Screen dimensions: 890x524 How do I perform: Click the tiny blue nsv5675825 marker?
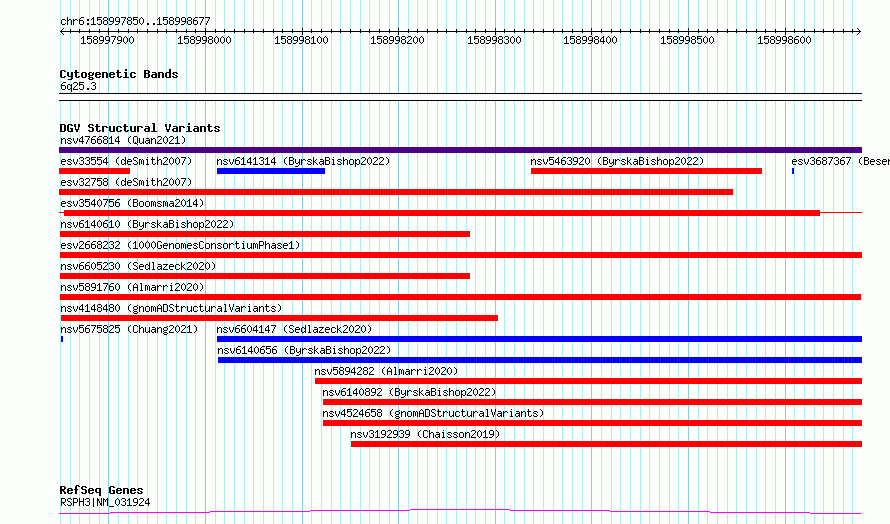tap(62, 339)
